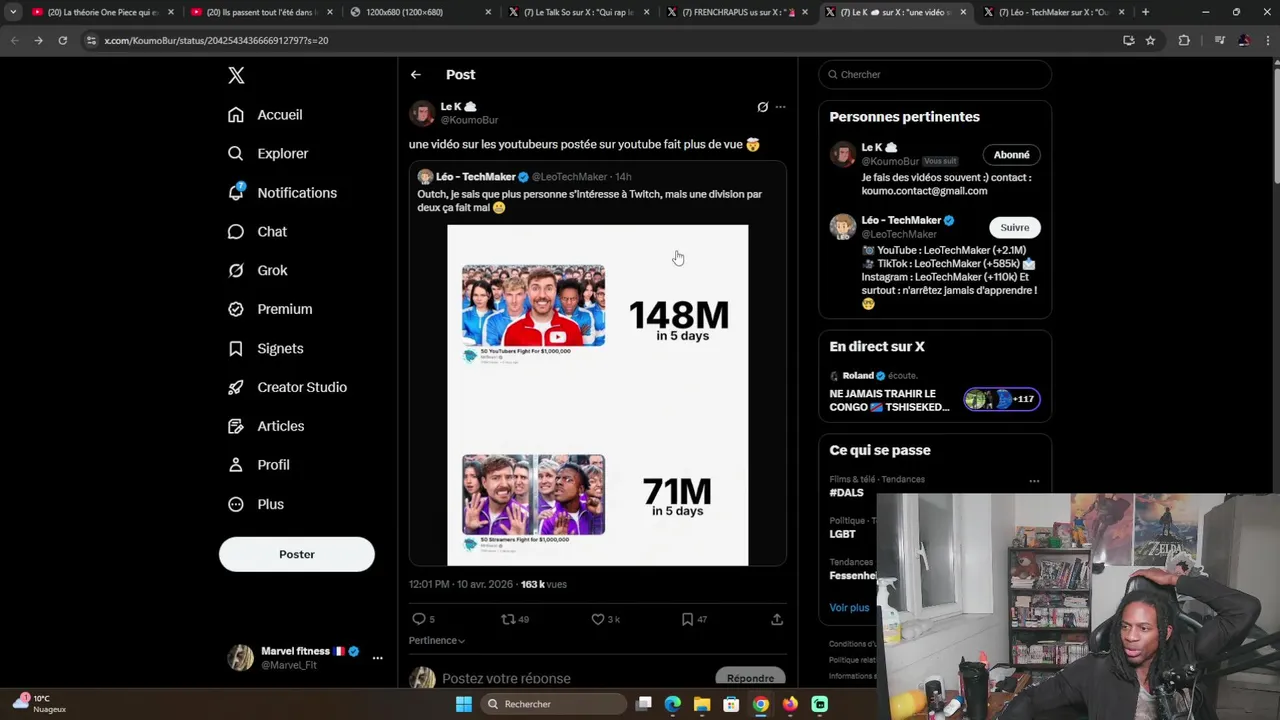The image size is (1280, 720).
Task: Click post timestamp 12:01 PM
Action: coord(429,584)
